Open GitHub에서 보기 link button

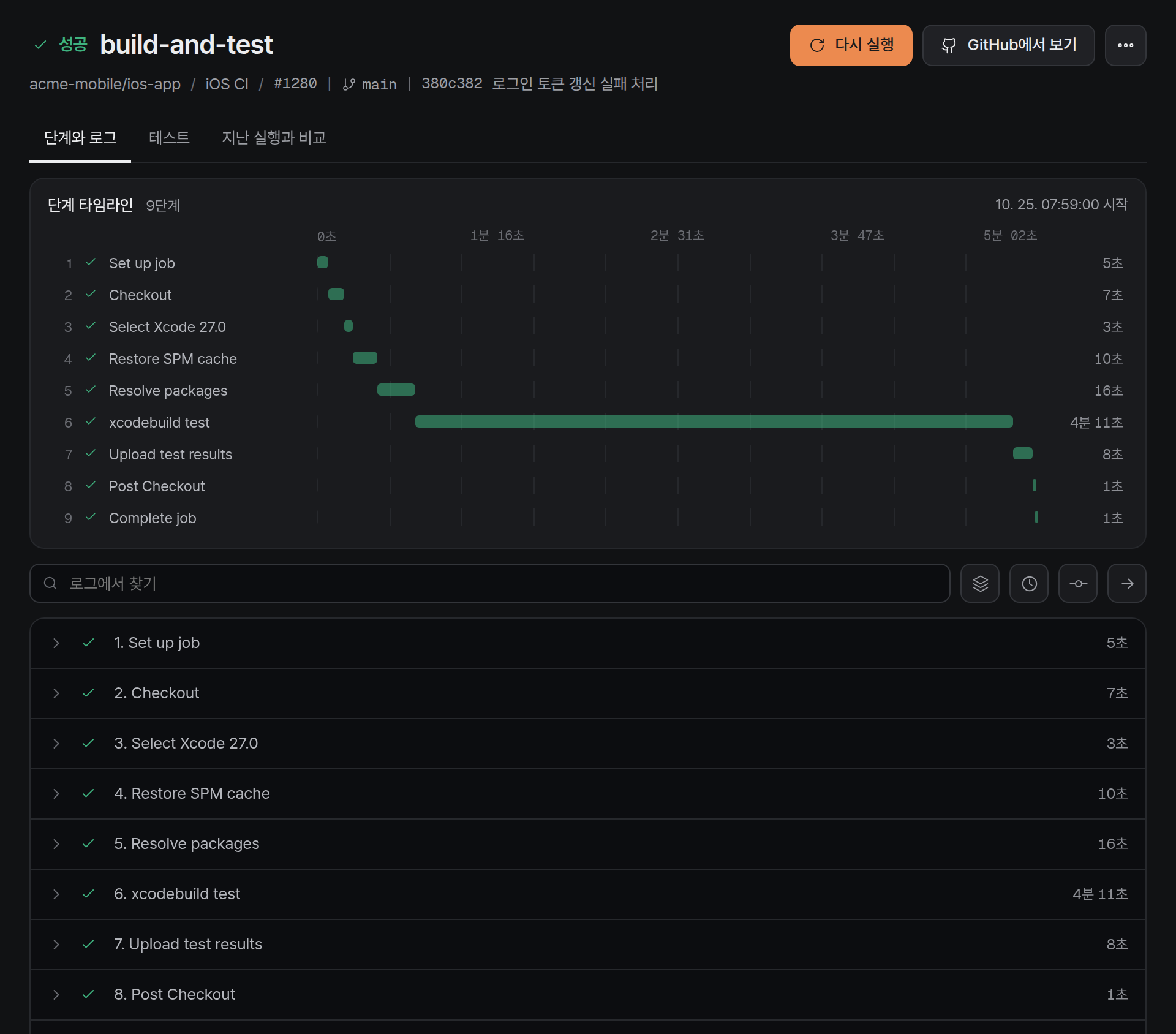click(1008, 45)
